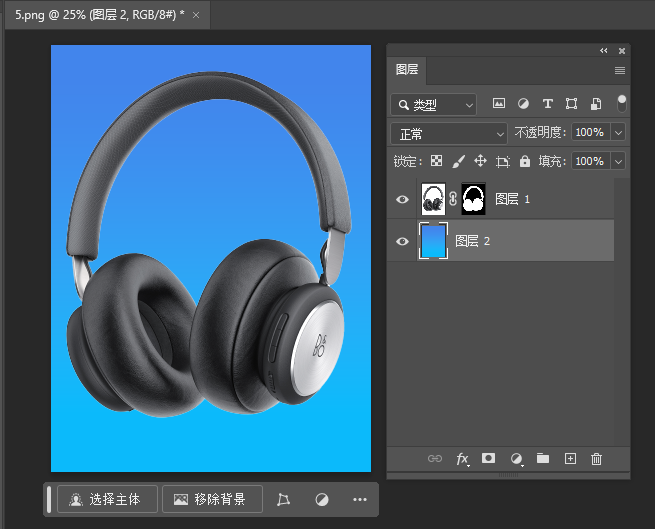Viewport: 655px width, 529px height.
Task: Filter layers by type (T) icon
Action: click(547, 103)
